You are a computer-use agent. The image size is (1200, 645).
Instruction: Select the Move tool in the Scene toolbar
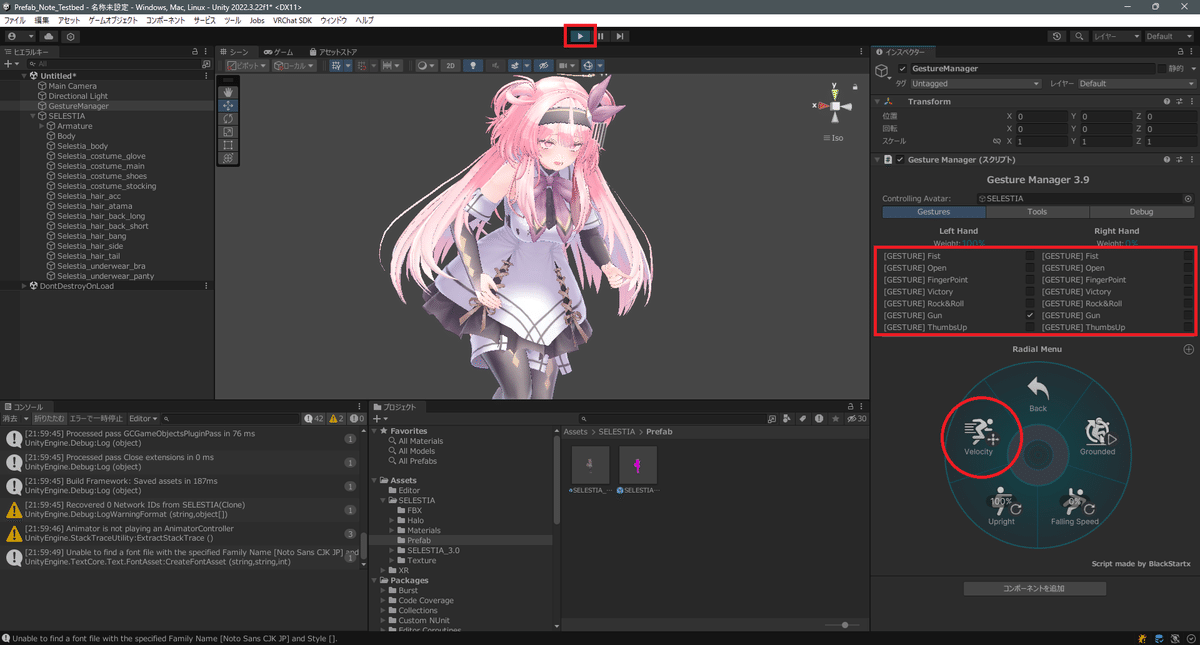click(x=228, y=105)
